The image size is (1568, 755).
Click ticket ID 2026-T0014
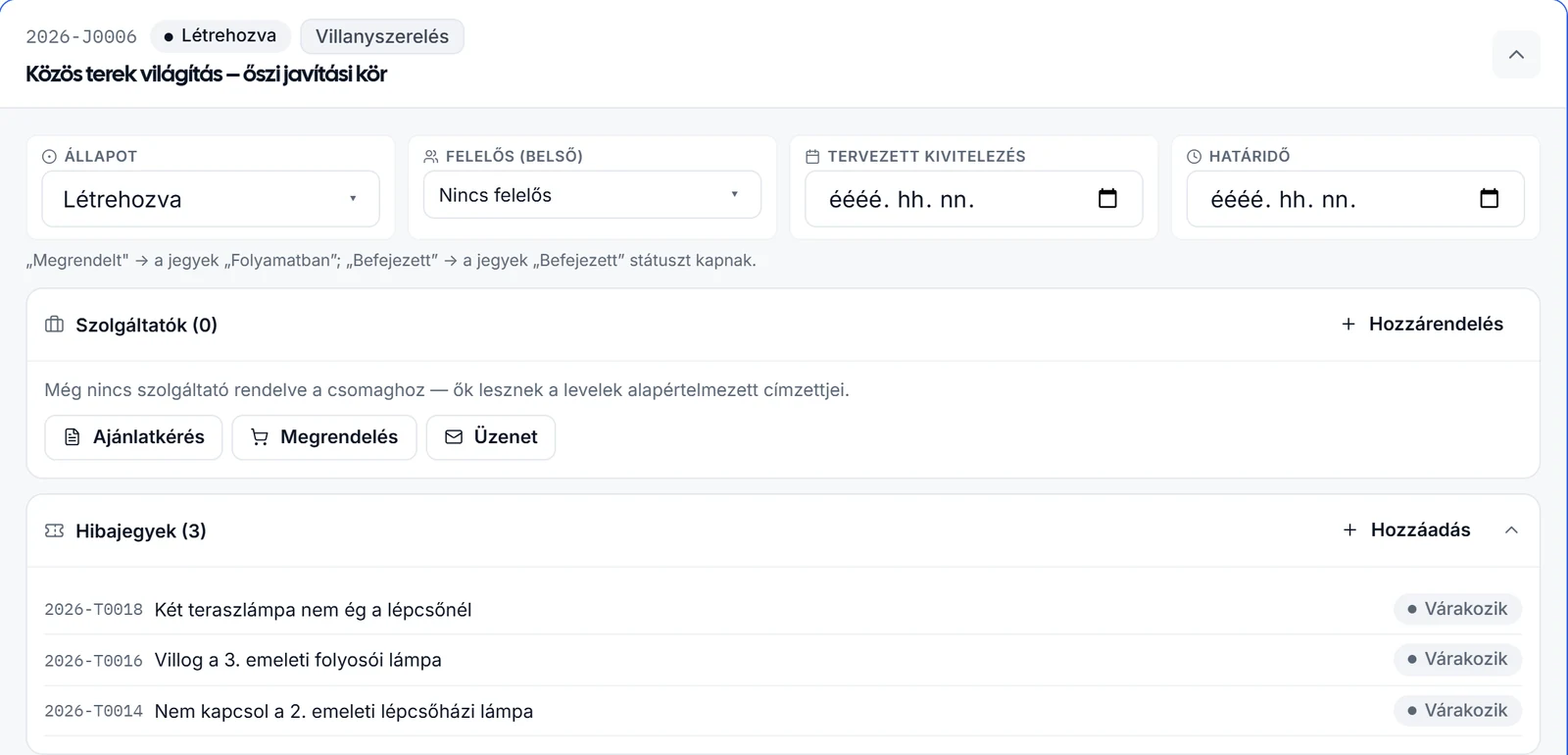[93, 711]
